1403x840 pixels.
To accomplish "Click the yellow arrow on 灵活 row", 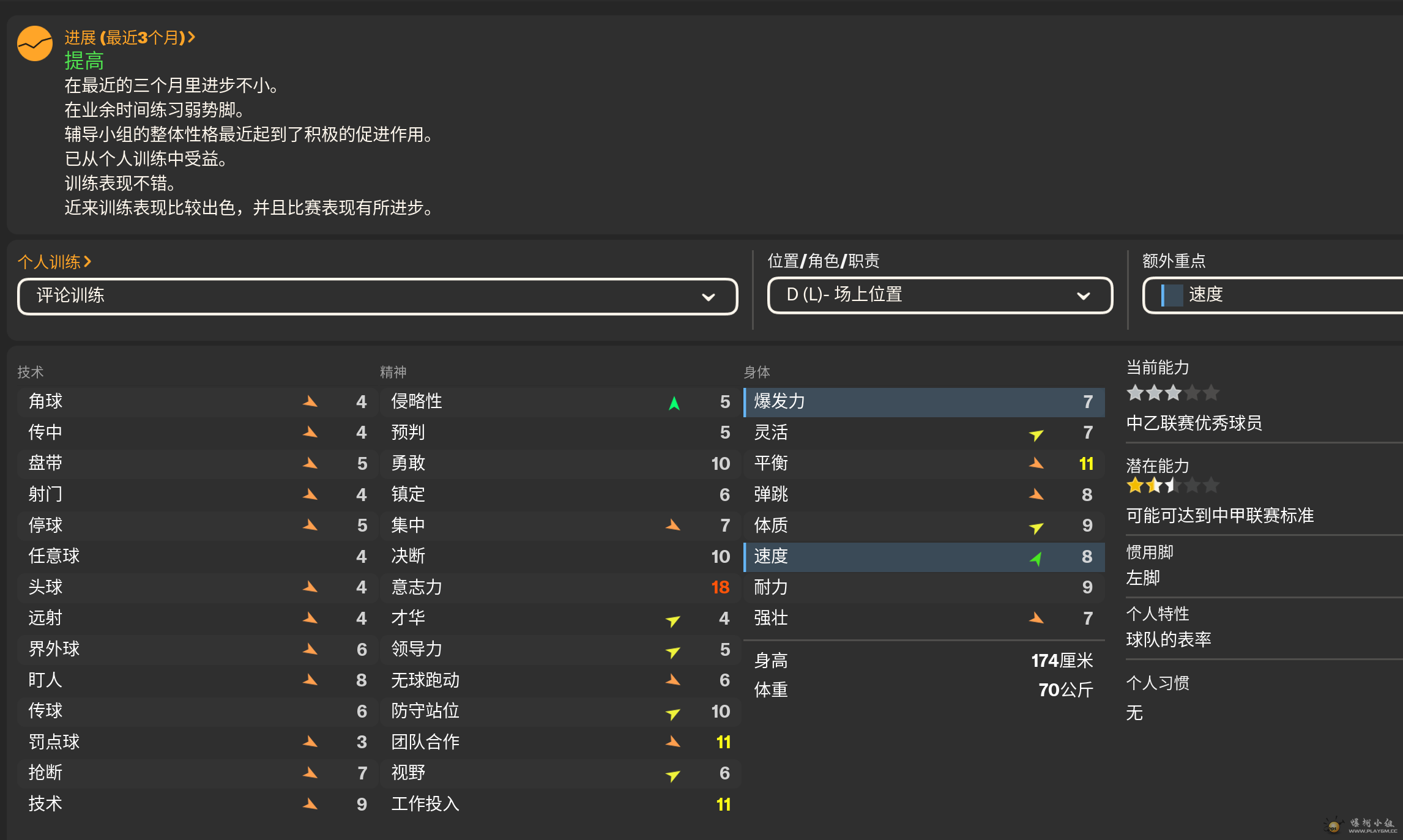I will (x=1036, y=434).
